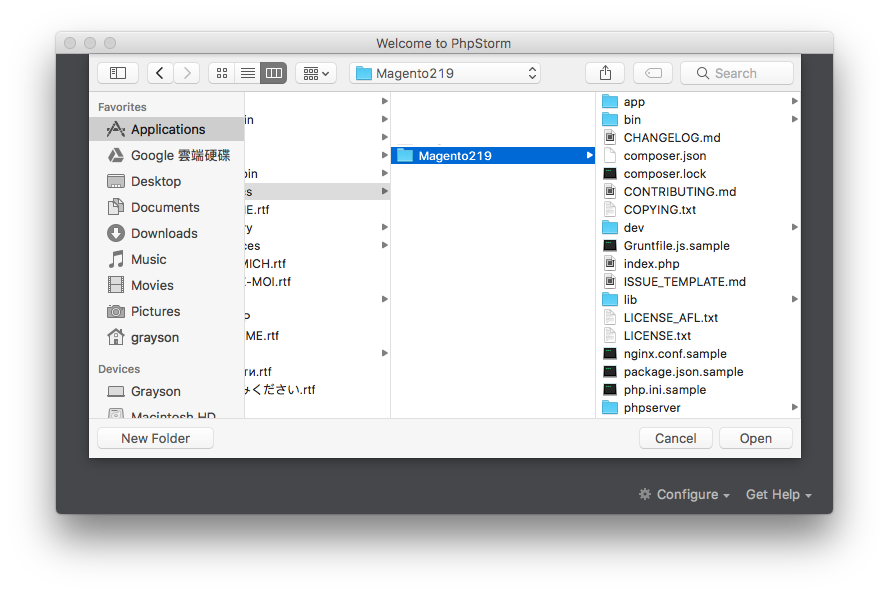Select Applications in Favorites sidebar
Screen dimensions: 889x594
pyautogui.click(x=167, y=129)
